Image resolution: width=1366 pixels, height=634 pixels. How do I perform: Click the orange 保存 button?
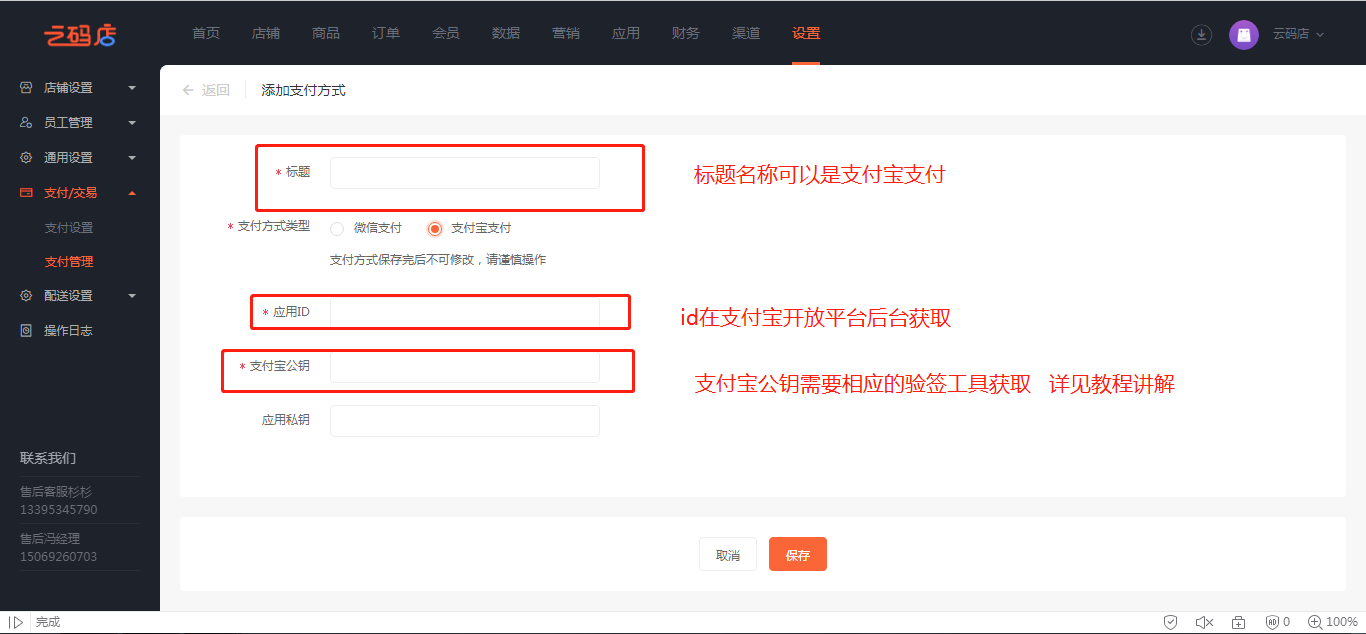pos(798,555)
